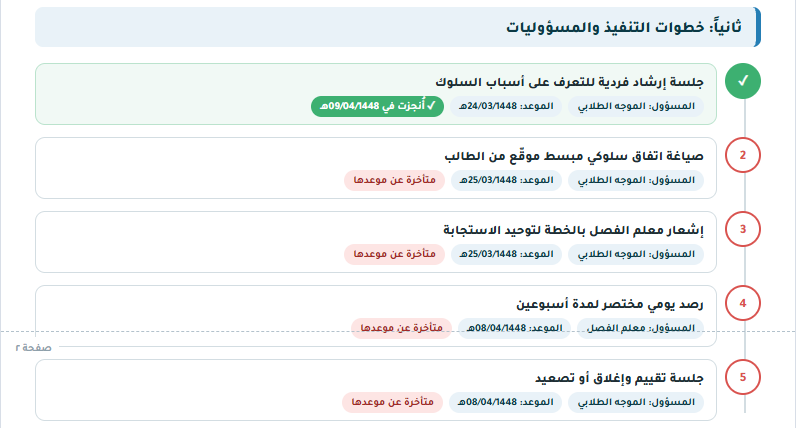Click the overdue badge in the رصد يومي step
This screenshot has height=428, width=796.
click(402, 328)
